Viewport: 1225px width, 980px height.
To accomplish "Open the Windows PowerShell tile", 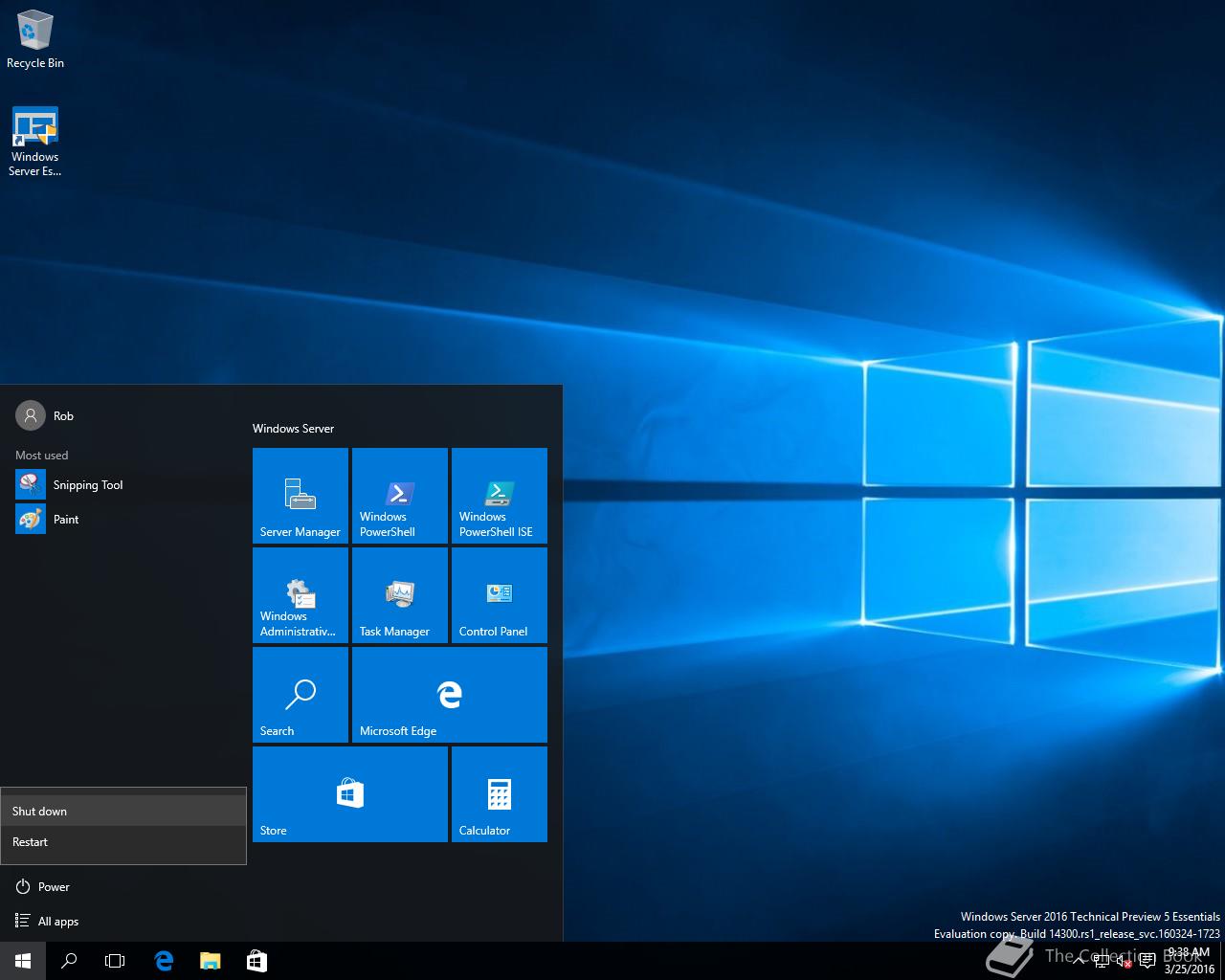I will tap(400, 496).
